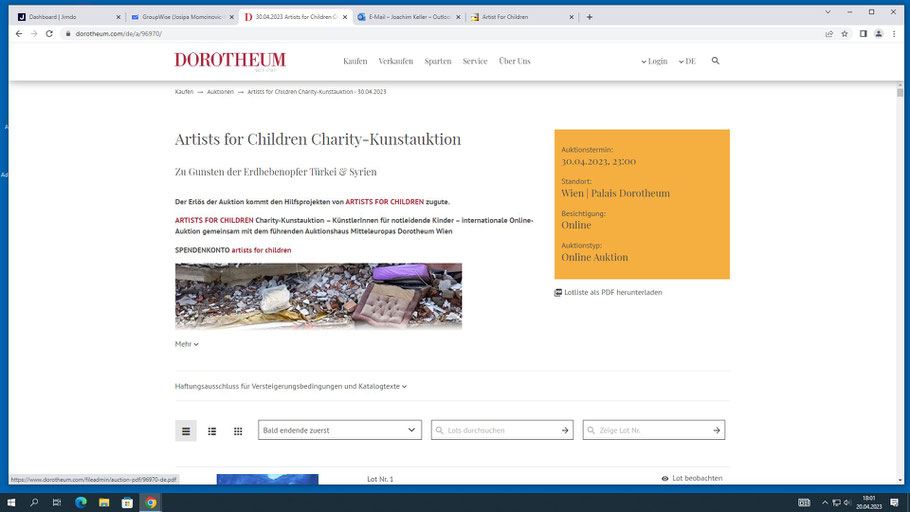Image resolution: width=910 pixels, height=512 pixels.
Task: Click the Lot Nr. 1 blue thumbnail
Action: (268, 479)
